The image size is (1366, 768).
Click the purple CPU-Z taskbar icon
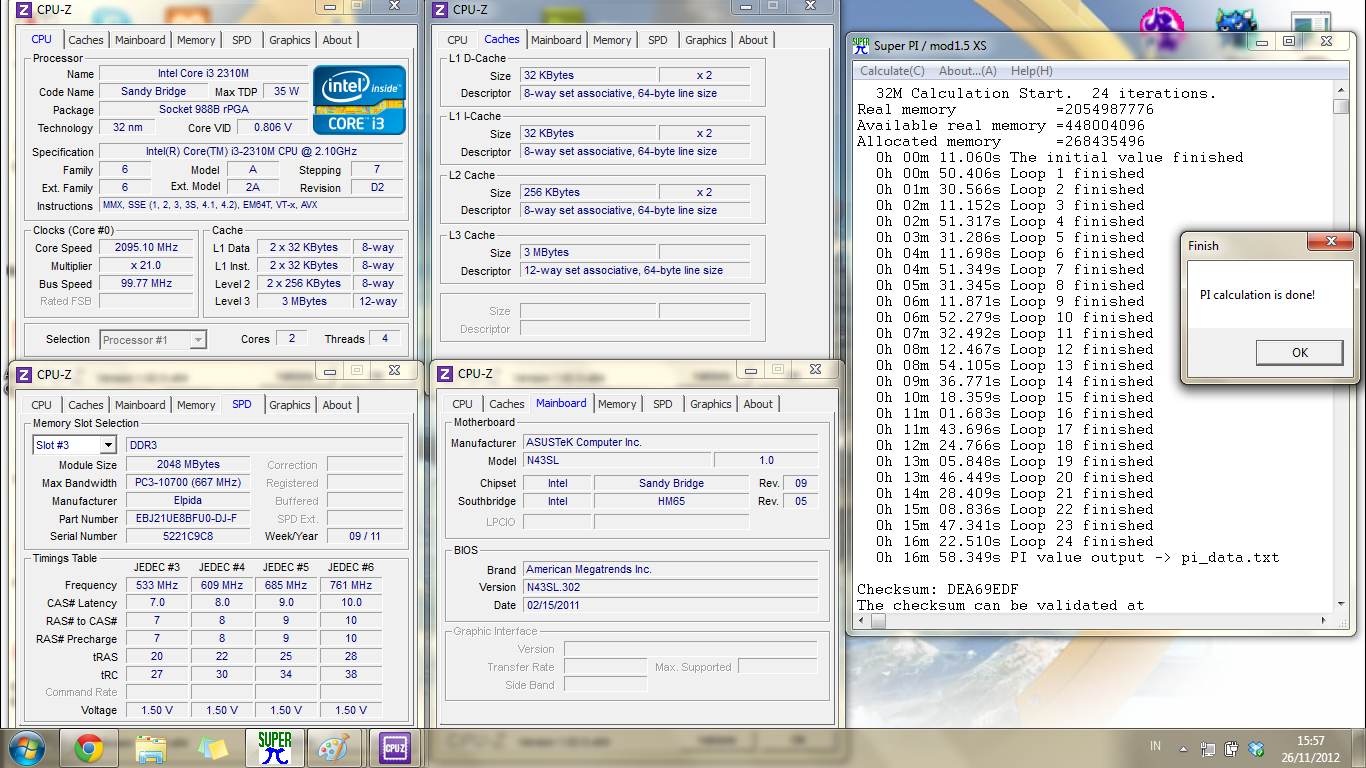point(395,748)
